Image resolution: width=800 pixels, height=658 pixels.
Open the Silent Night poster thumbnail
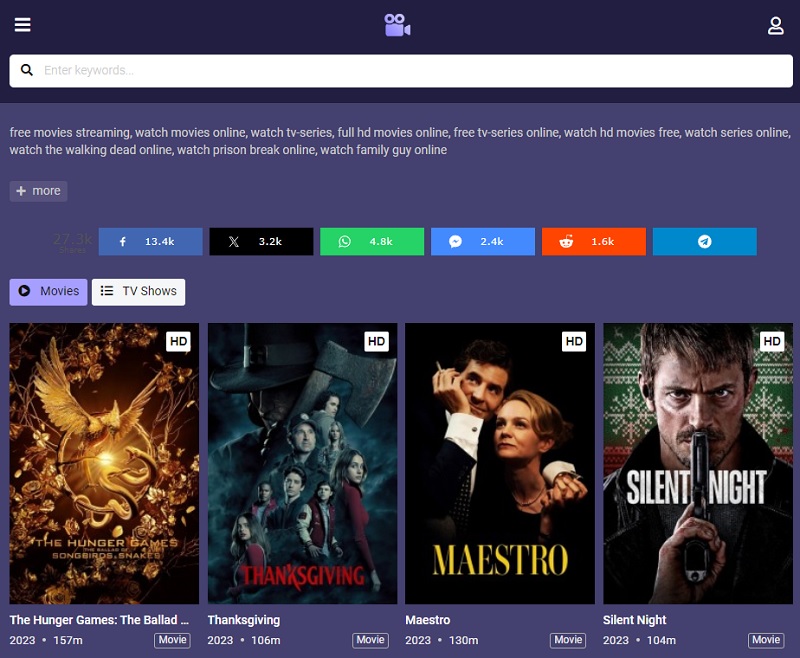tap(698, 464)
